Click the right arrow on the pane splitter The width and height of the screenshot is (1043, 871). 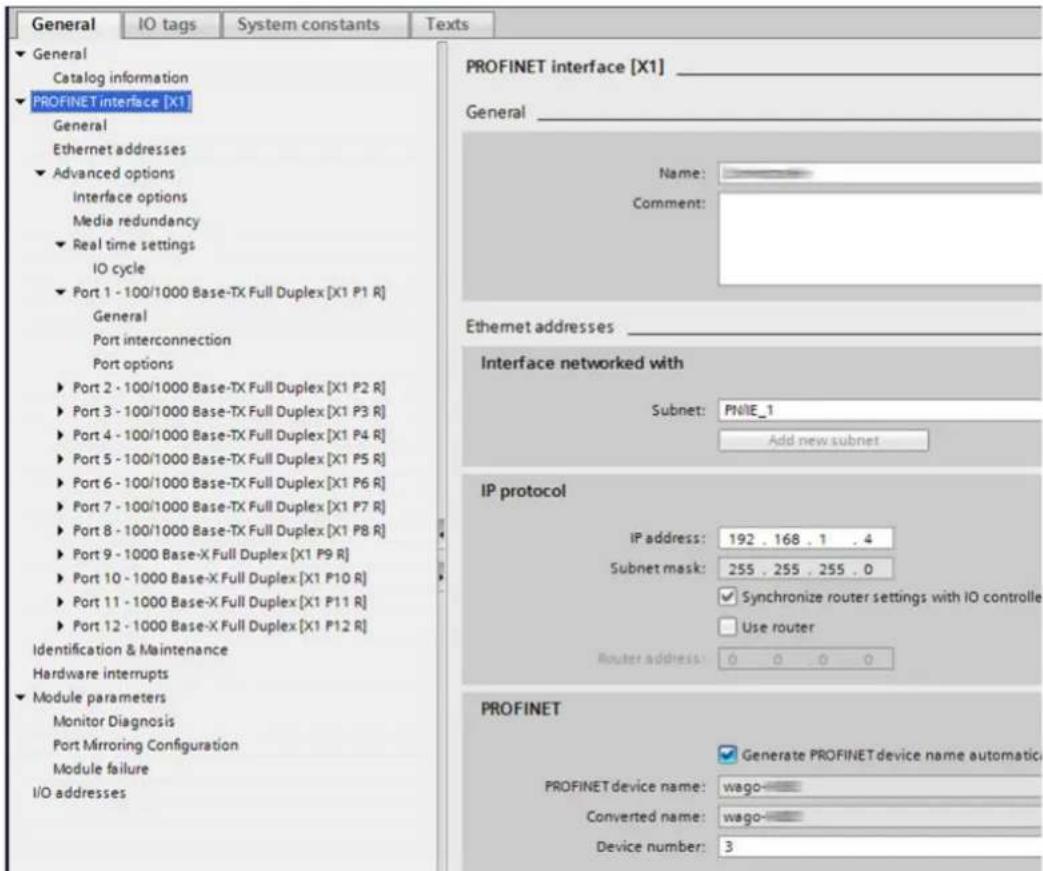(x=441, y=575)
